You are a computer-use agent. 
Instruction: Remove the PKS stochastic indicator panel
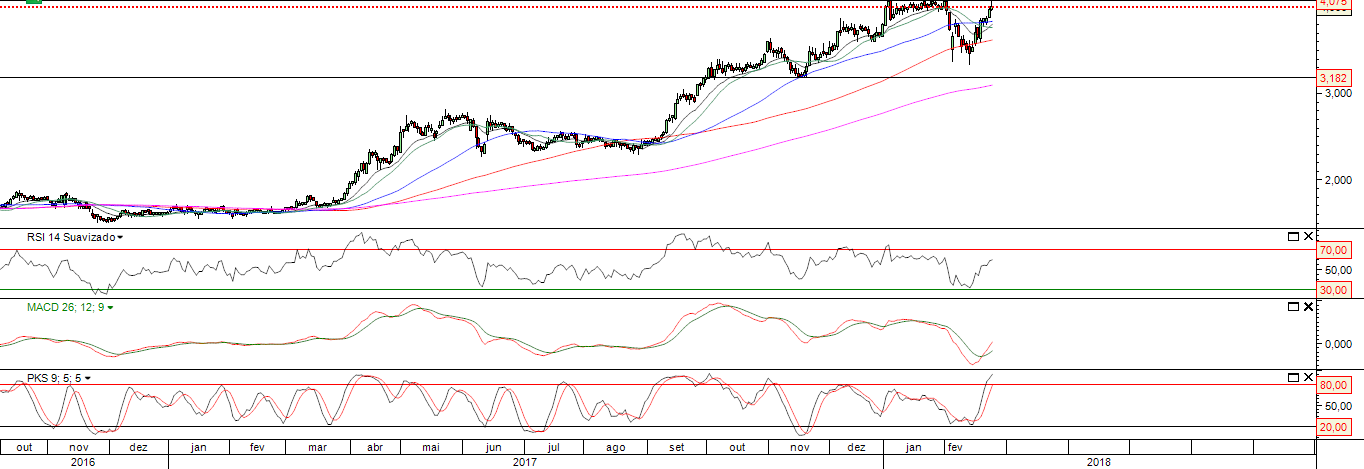(x=1308, y=377)
